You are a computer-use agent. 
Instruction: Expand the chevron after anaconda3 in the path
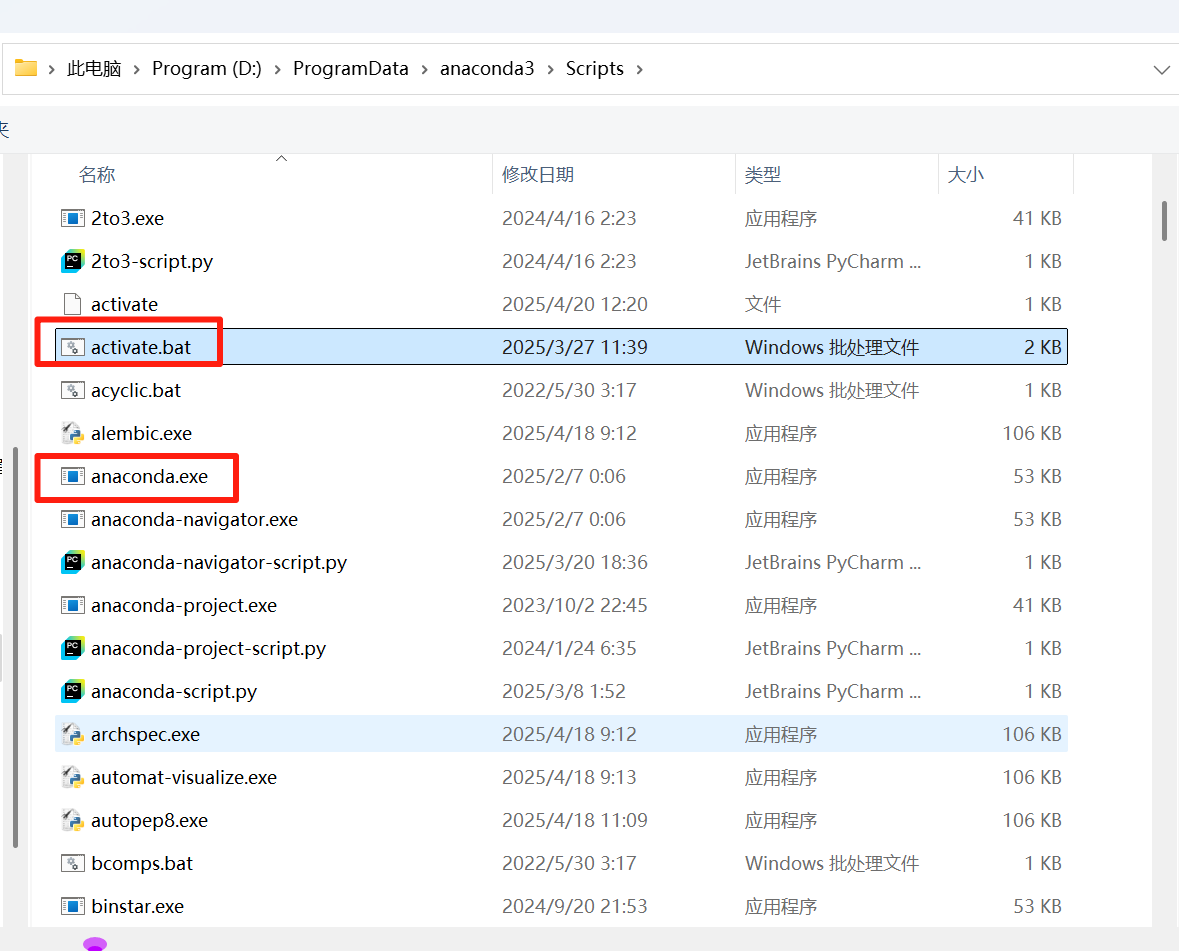(x=550, y=69)
